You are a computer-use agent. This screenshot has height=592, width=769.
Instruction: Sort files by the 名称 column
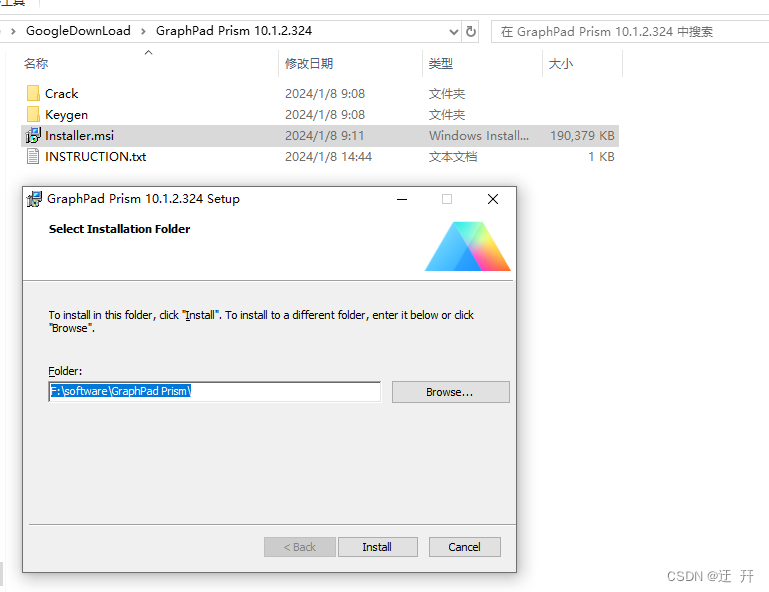(36, 63)
